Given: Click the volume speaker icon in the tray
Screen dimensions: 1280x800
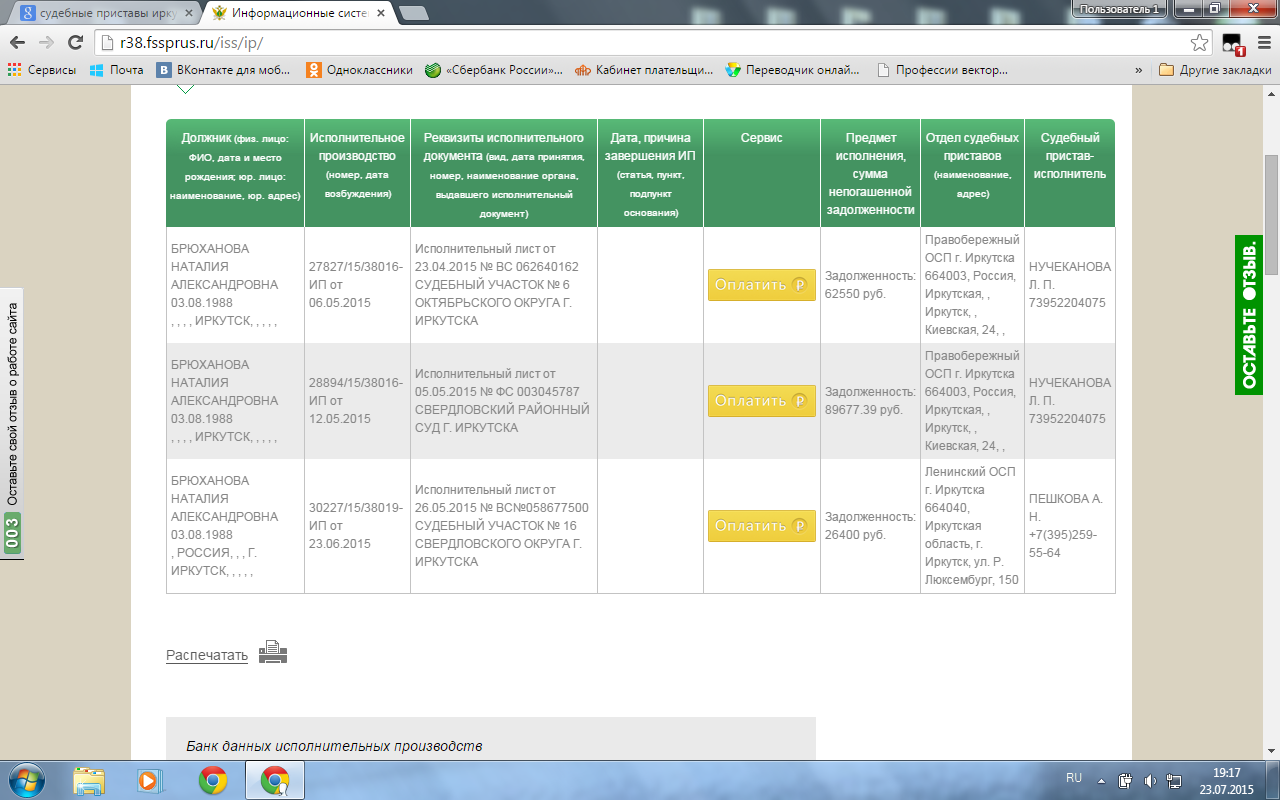Looking at the screenshot, I should (1150, 780).
